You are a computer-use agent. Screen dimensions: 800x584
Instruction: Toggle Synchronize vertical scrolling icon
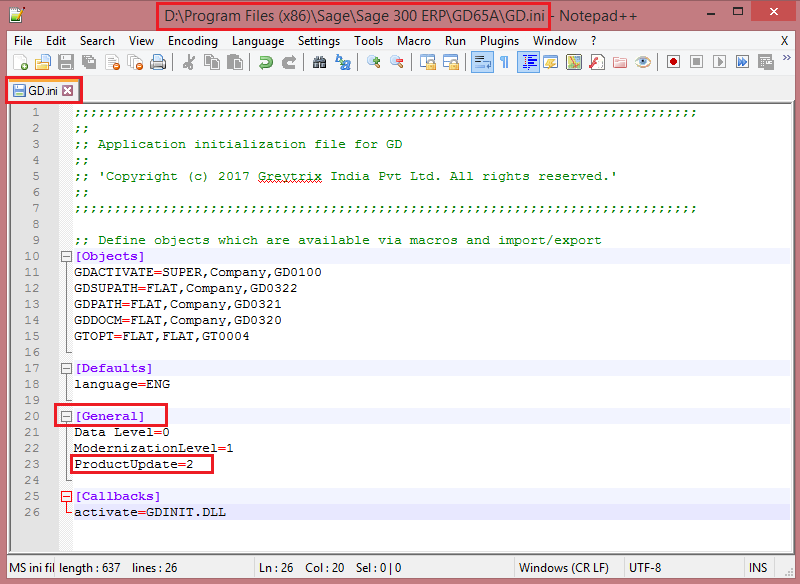click(428, 62)
